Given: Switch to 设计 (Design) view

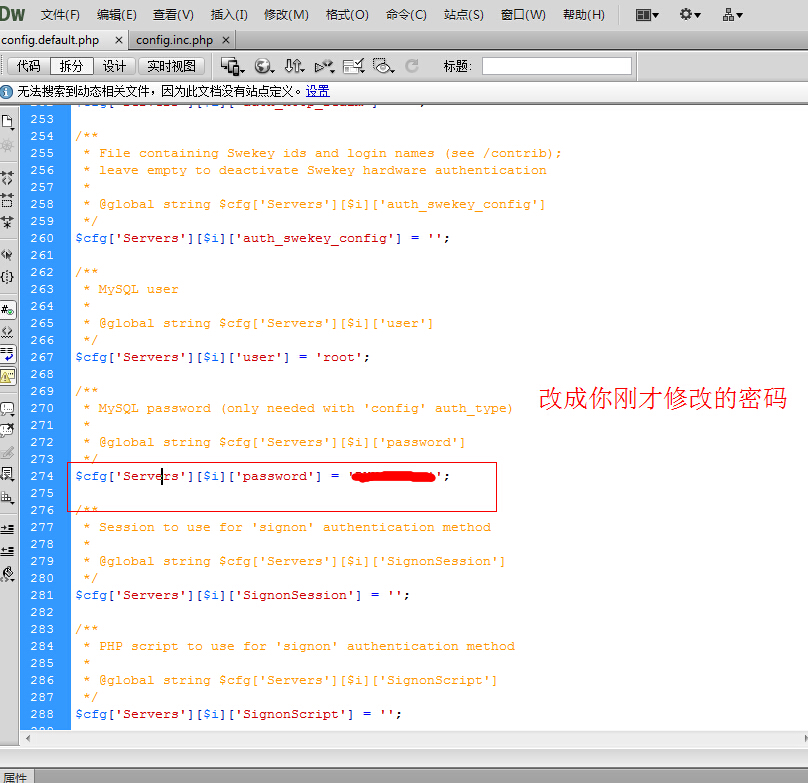Looking at the screenshot, I should (114, 66).
